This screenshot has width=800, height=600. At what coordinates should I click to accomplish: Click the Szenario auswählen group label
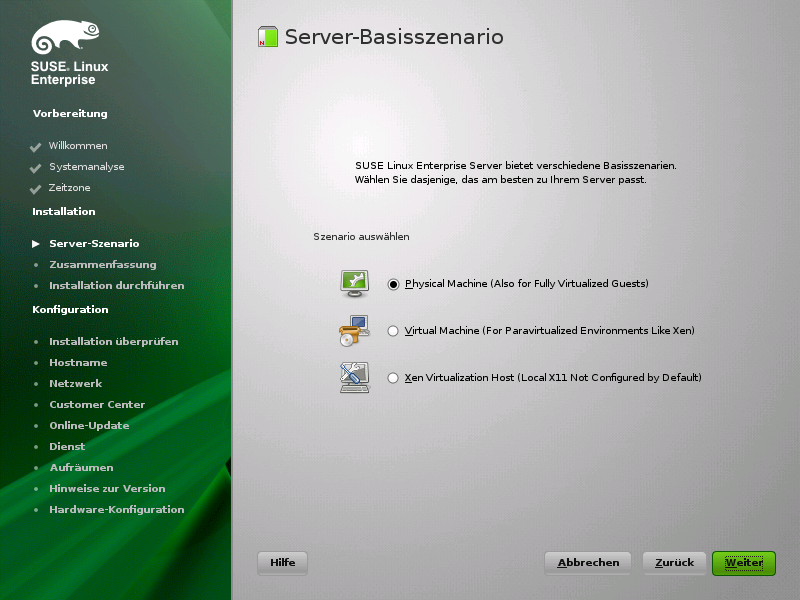(361, 237)
